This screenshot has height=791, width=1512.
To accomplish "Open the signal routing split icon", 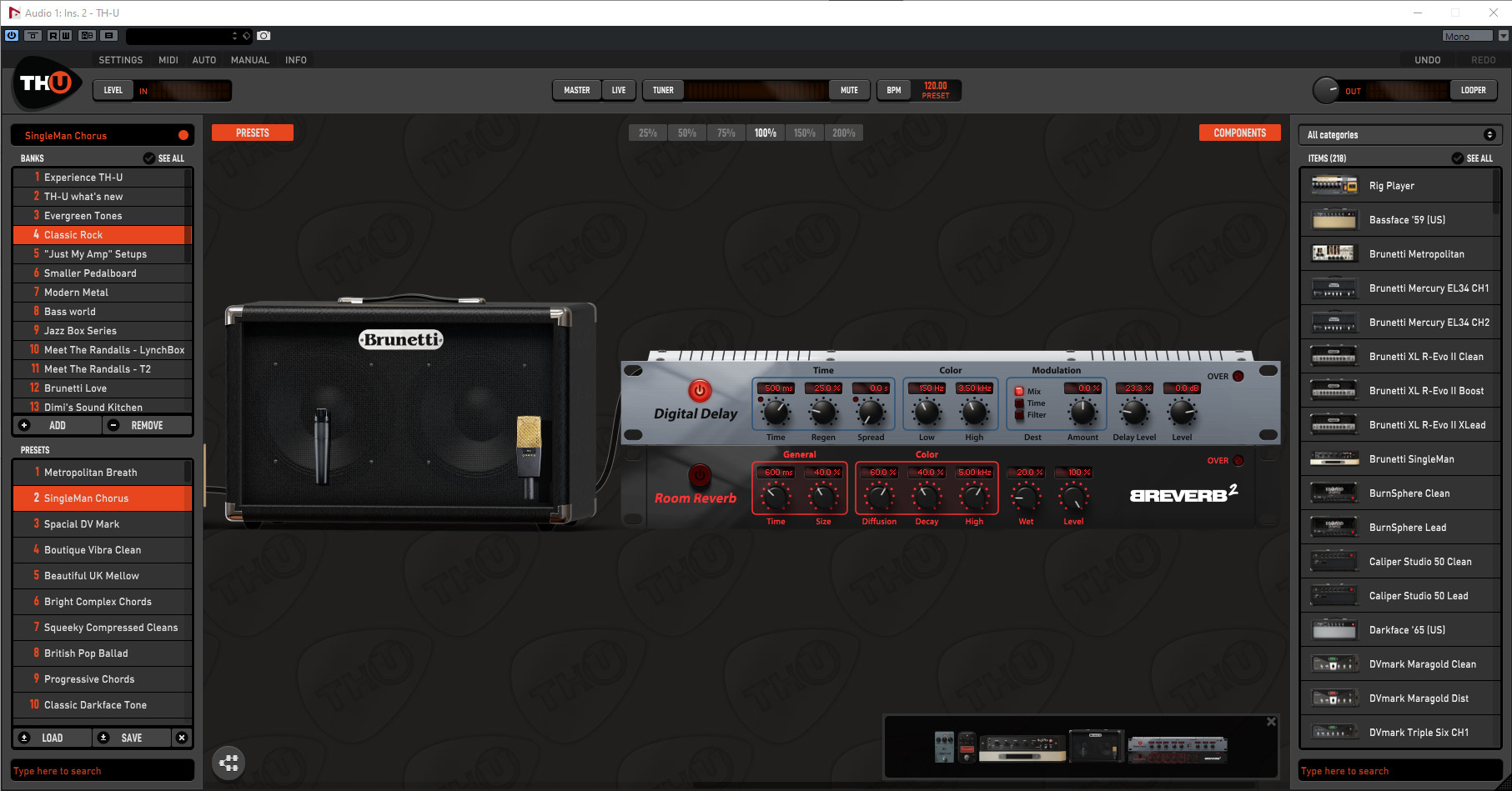I will [229, 763].
